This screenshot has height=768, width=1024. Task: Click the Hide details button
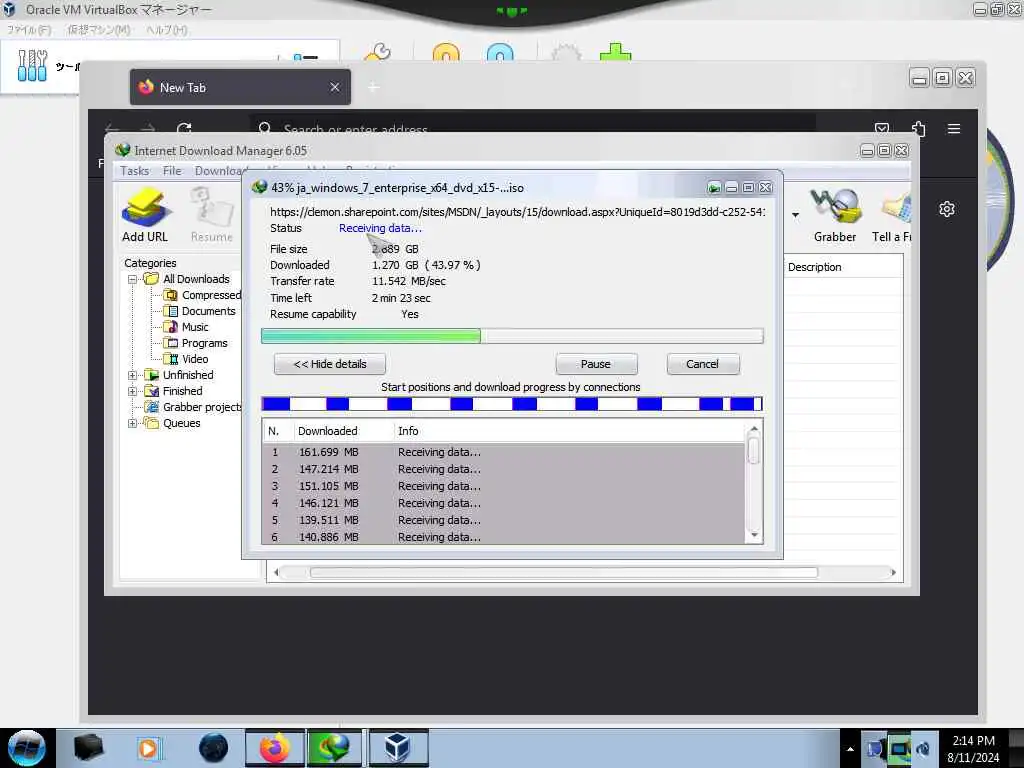pyautogui.click(x=330, y=364)
